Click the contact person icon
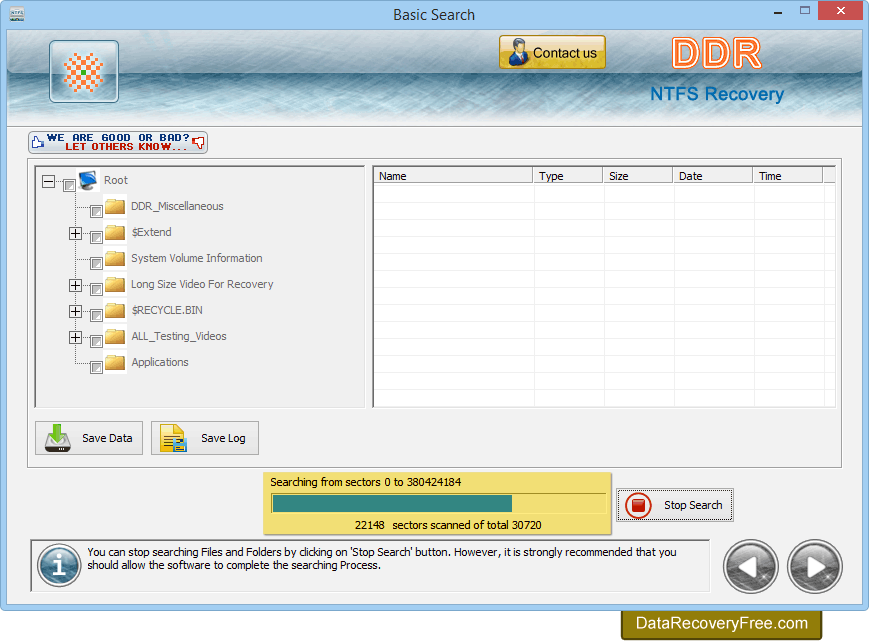The image size is (869, 641). point(518,52)
